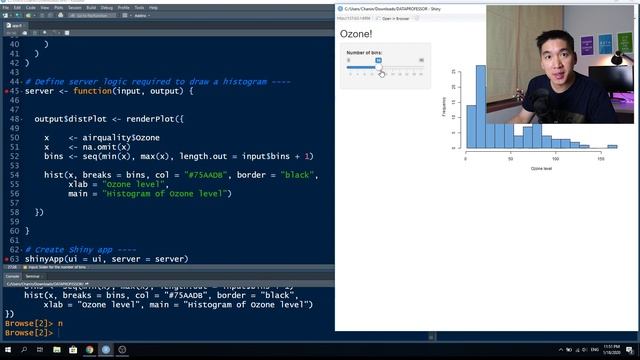Click the Shiny app URL address field
This screenshot has height=360, width=640.
353,18
